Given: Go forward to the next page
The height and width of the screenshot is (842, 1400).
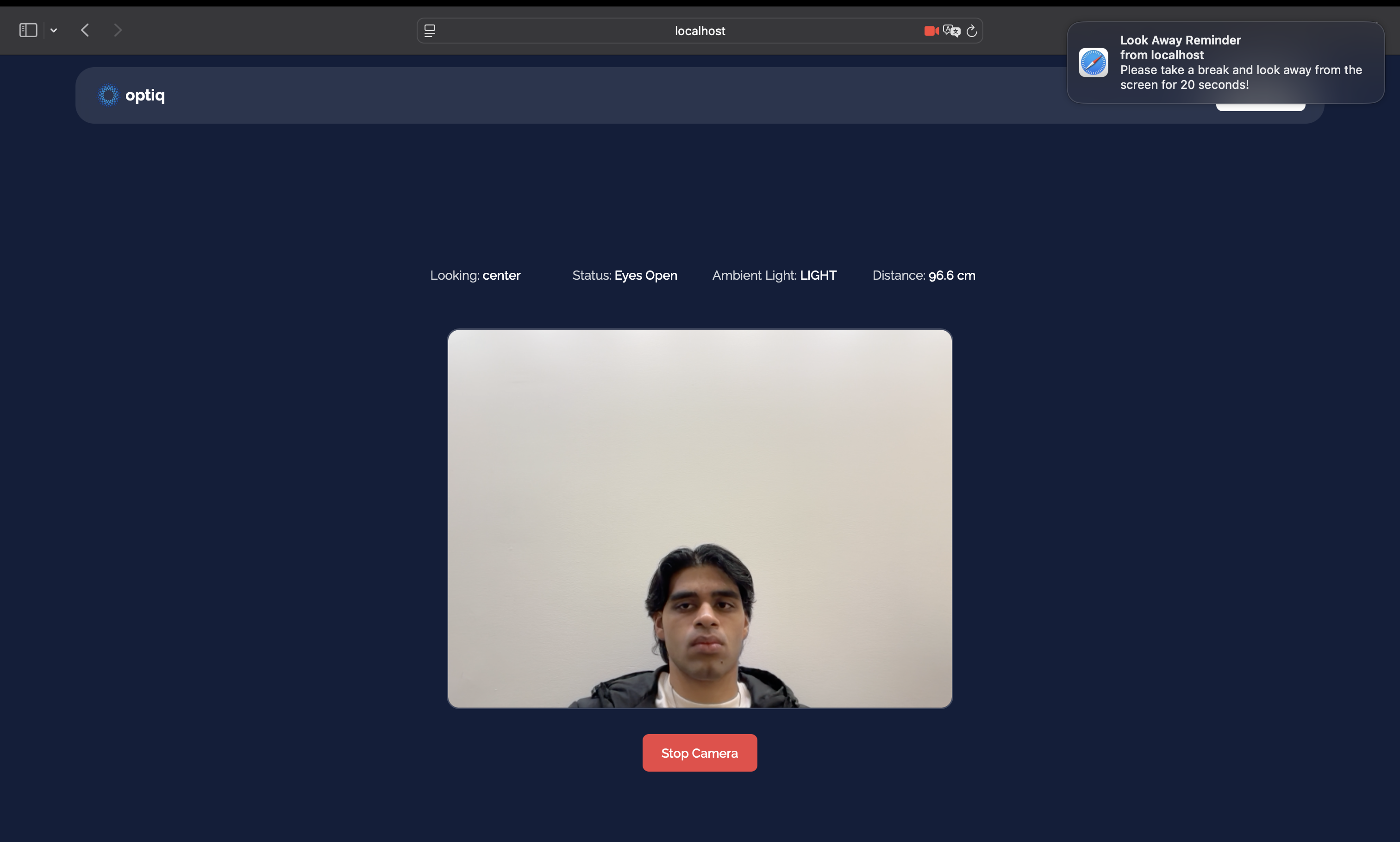Looking at the screenshot, I should point(118,30).
